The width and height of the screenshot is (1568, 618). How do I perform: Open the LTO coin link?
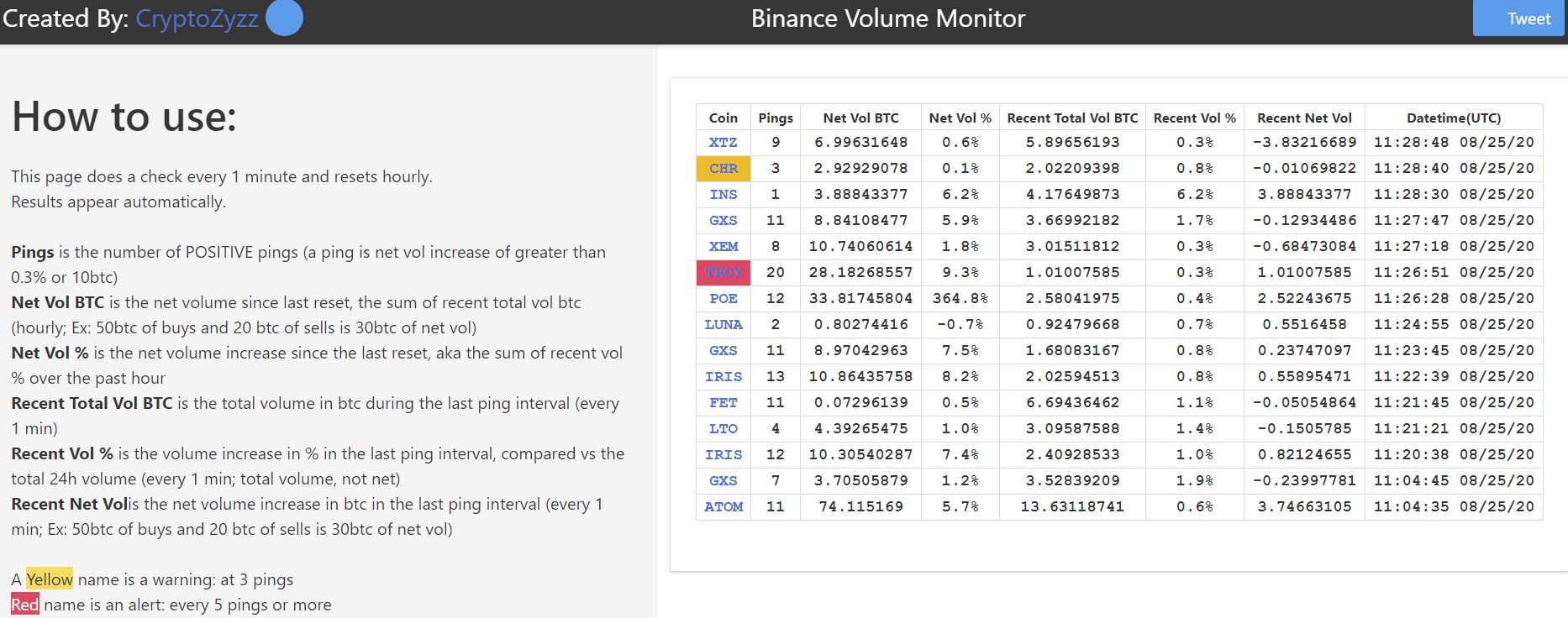pos(723,429)
